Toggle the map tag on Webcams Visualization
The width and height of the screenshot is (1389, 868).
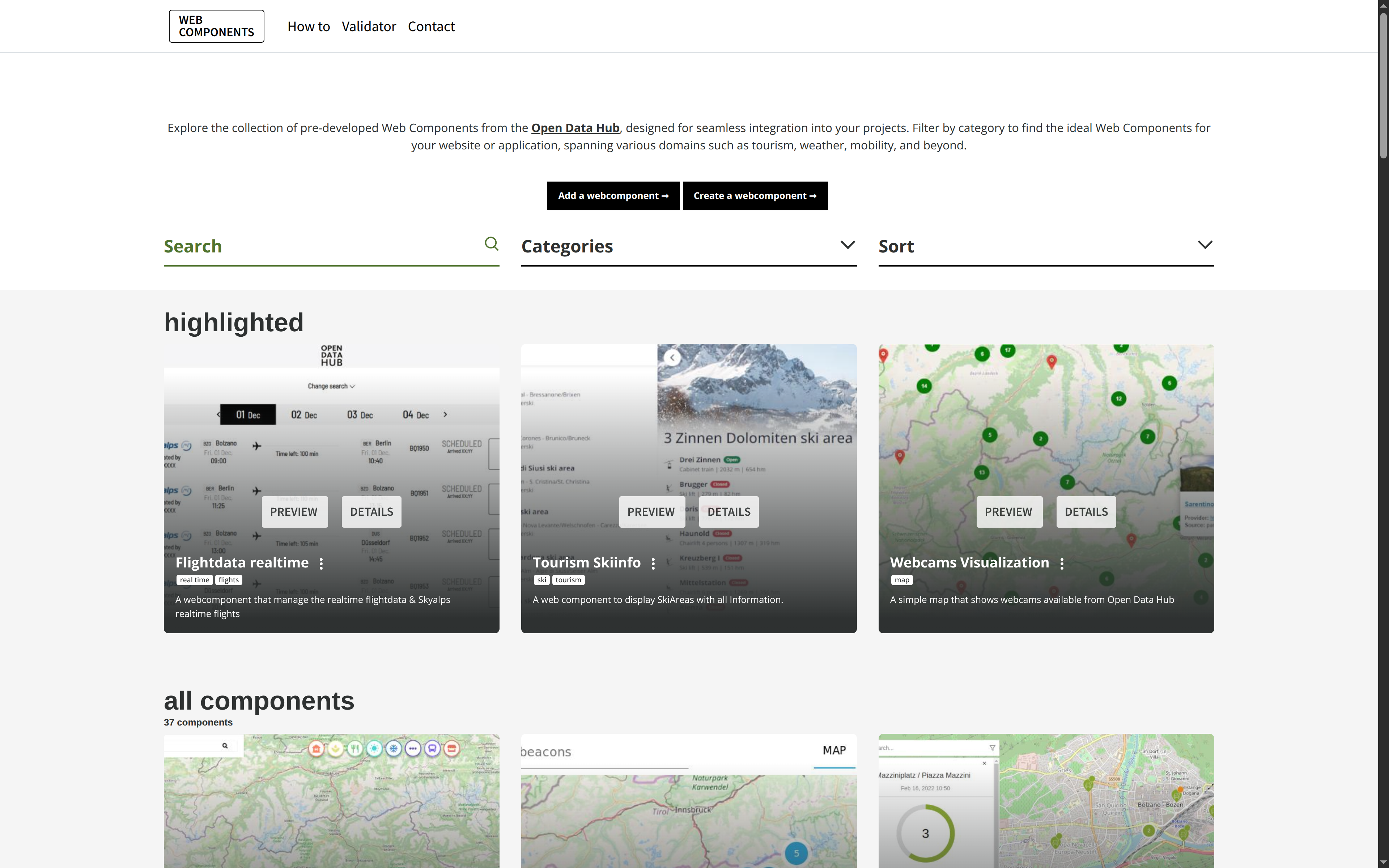pos(901,580)
